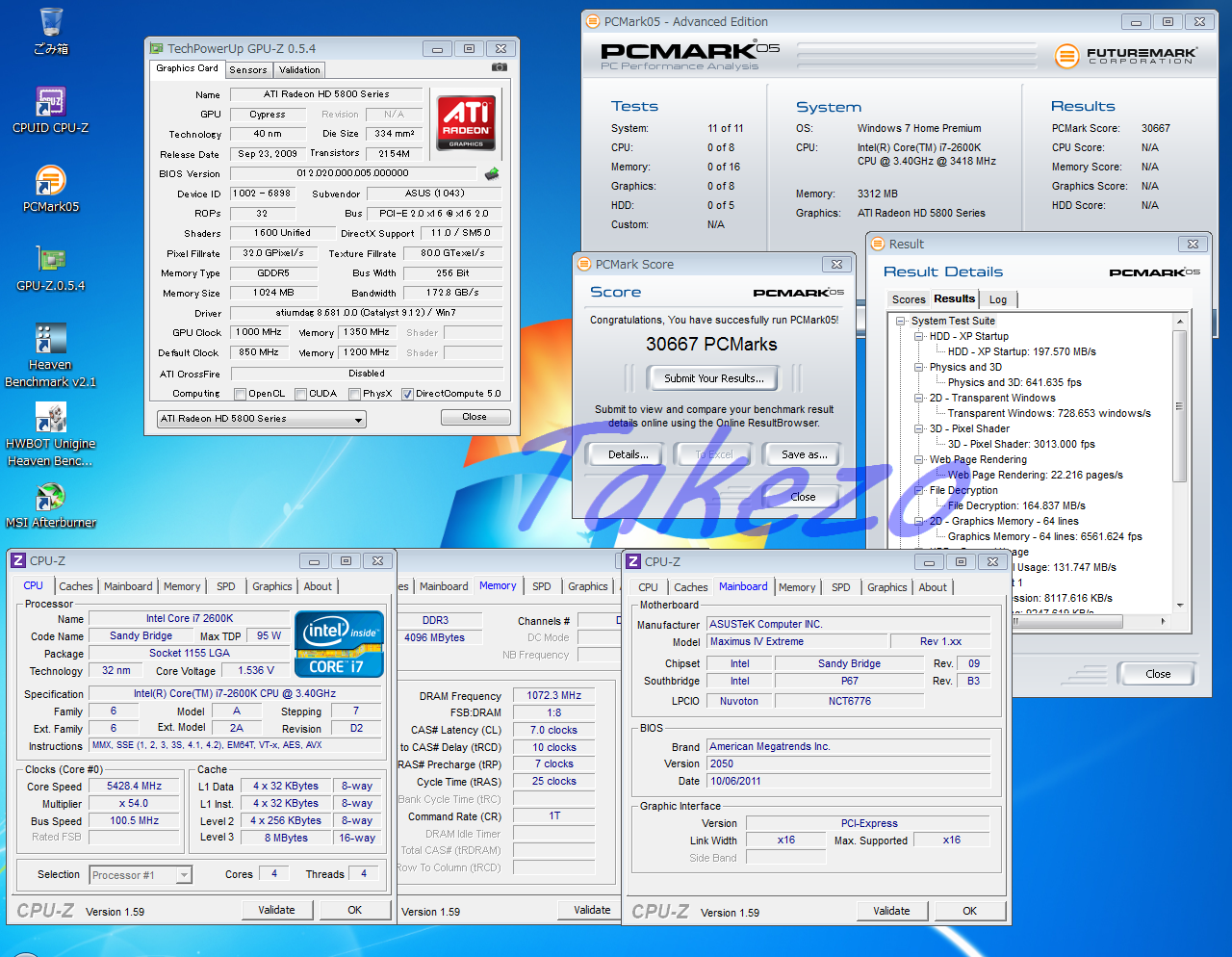Click scroll down arrow in Result tree
This screenshot has height=957, width=1232.
[1180, 606]
